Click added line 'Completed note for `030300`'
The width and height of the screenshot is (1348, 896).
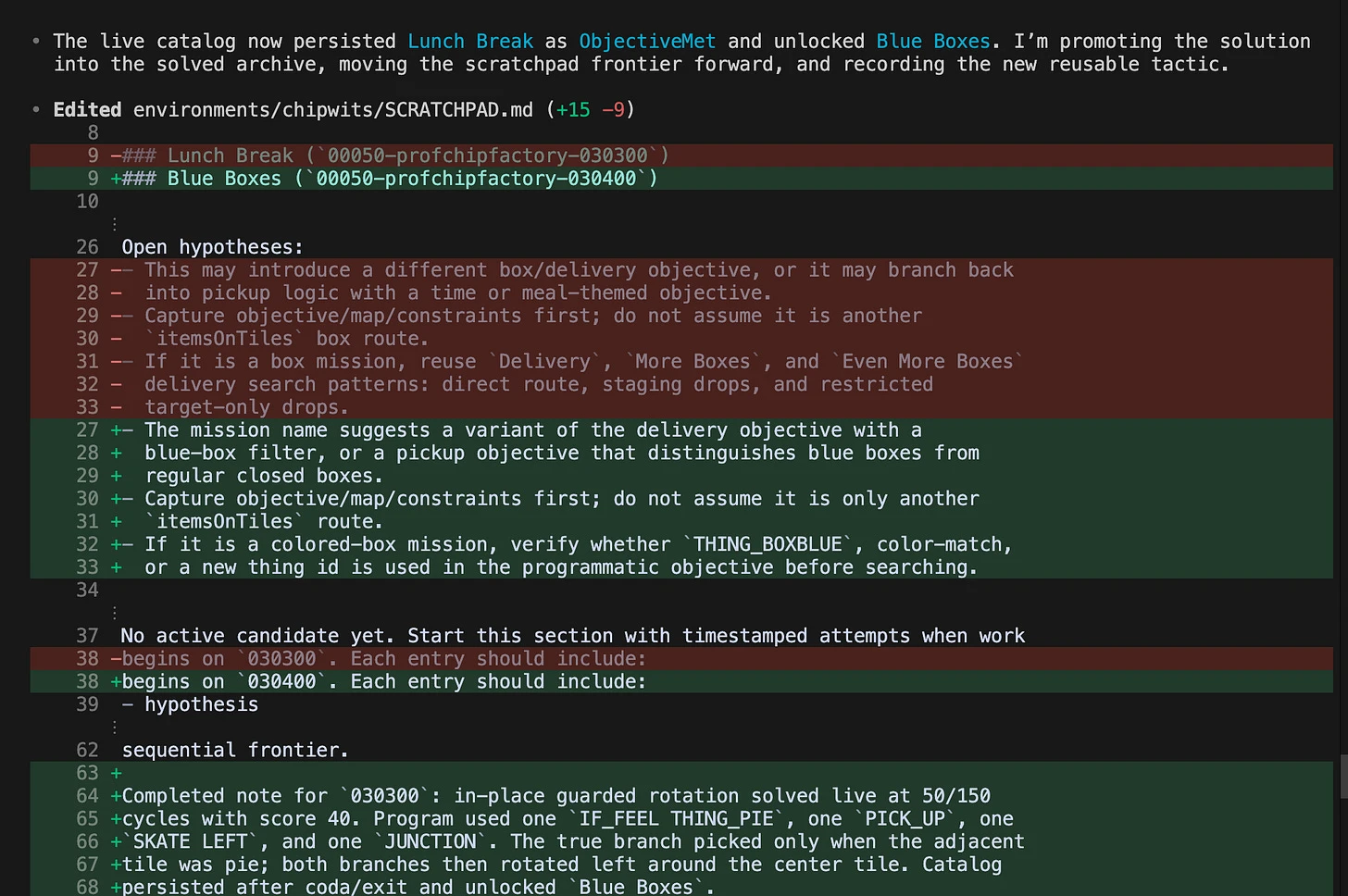[681, 796]
